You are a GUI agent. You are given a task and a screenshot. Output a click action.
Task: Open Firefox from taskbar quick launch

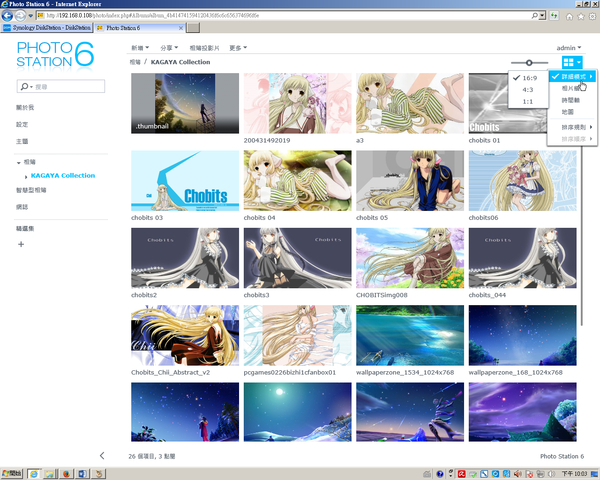tap(66, 474)
